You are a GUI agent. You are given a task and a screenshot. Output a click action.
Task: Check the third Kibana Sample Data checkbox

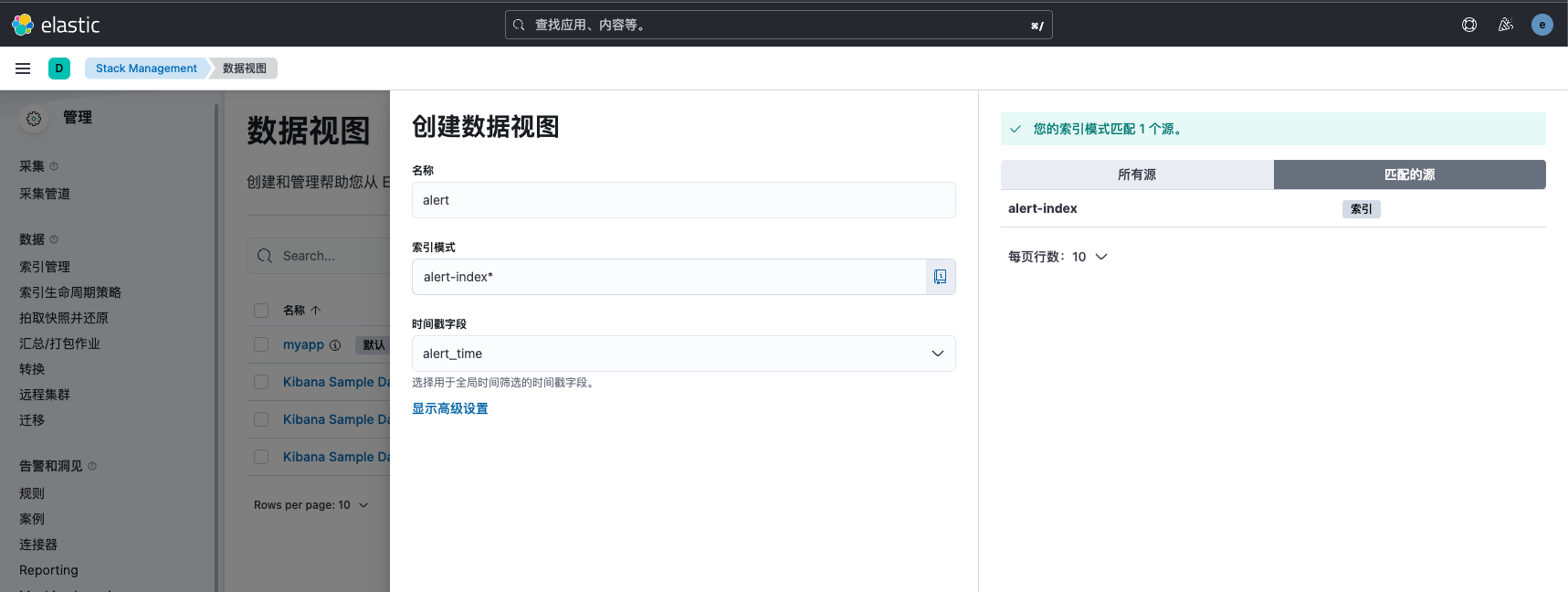(x=261, y=457)
